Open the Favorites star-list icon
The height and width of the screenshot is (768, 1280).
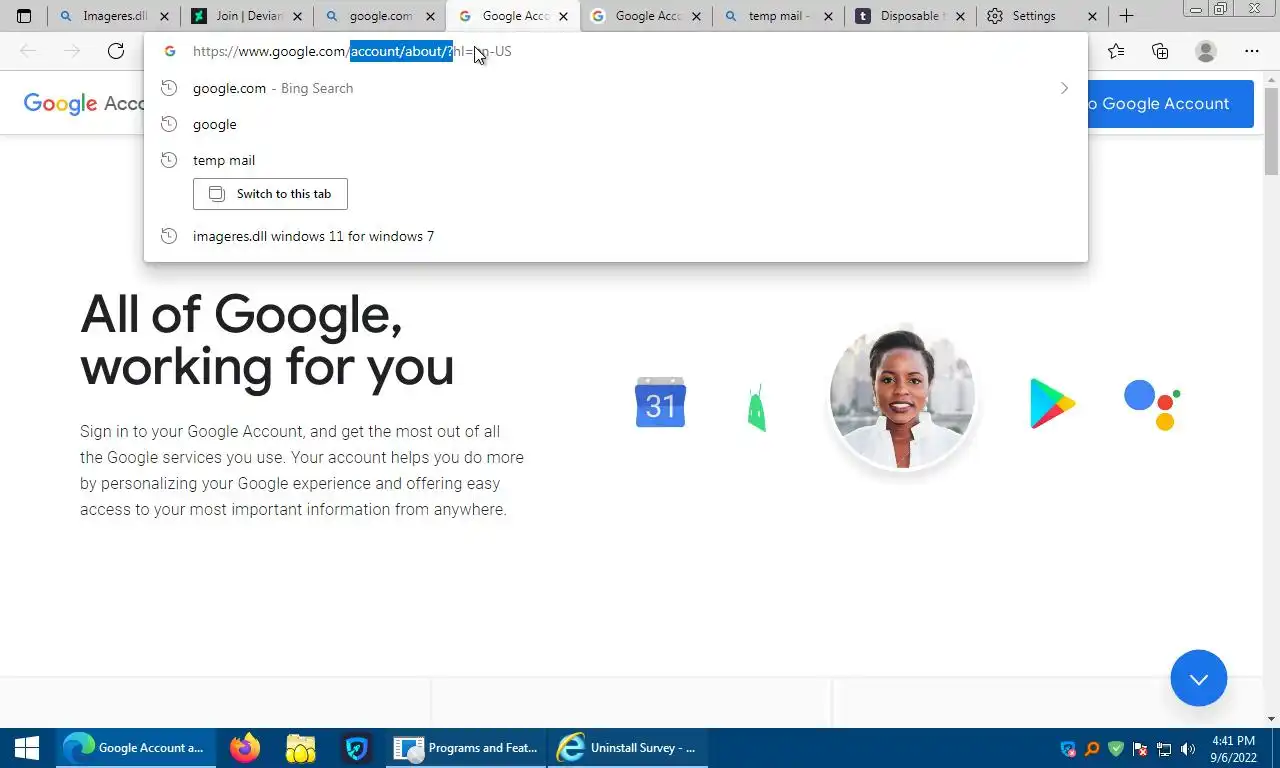(1116, 51)
